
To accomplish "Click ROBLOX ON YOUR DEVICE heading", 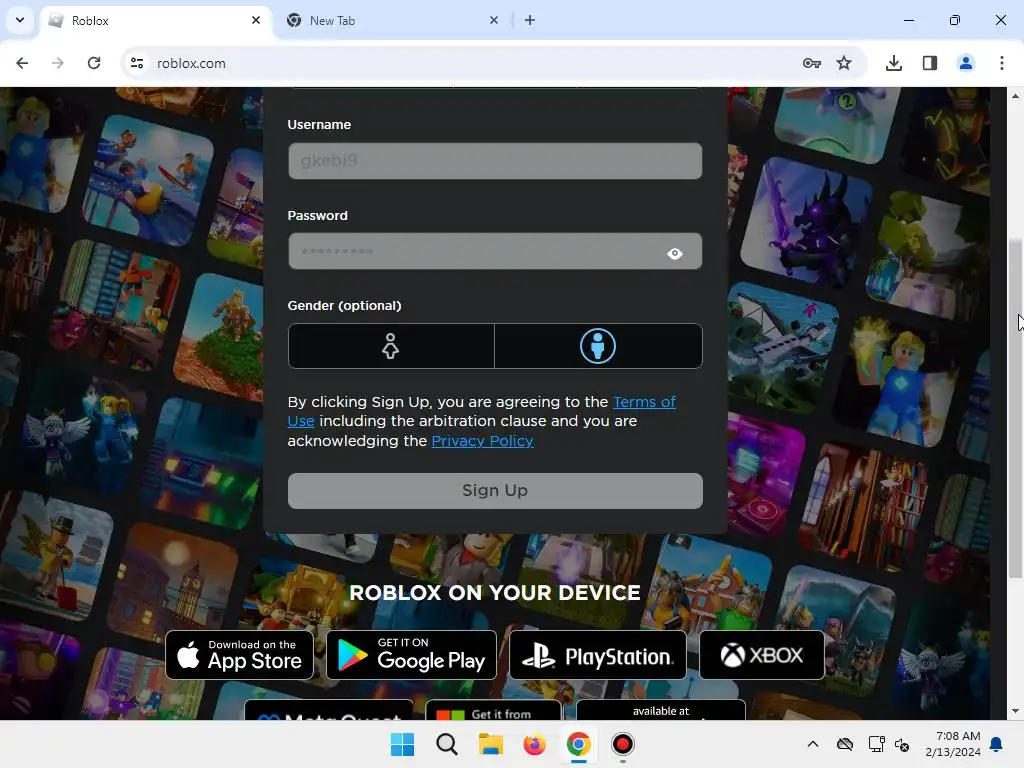I will pos(495,592).
